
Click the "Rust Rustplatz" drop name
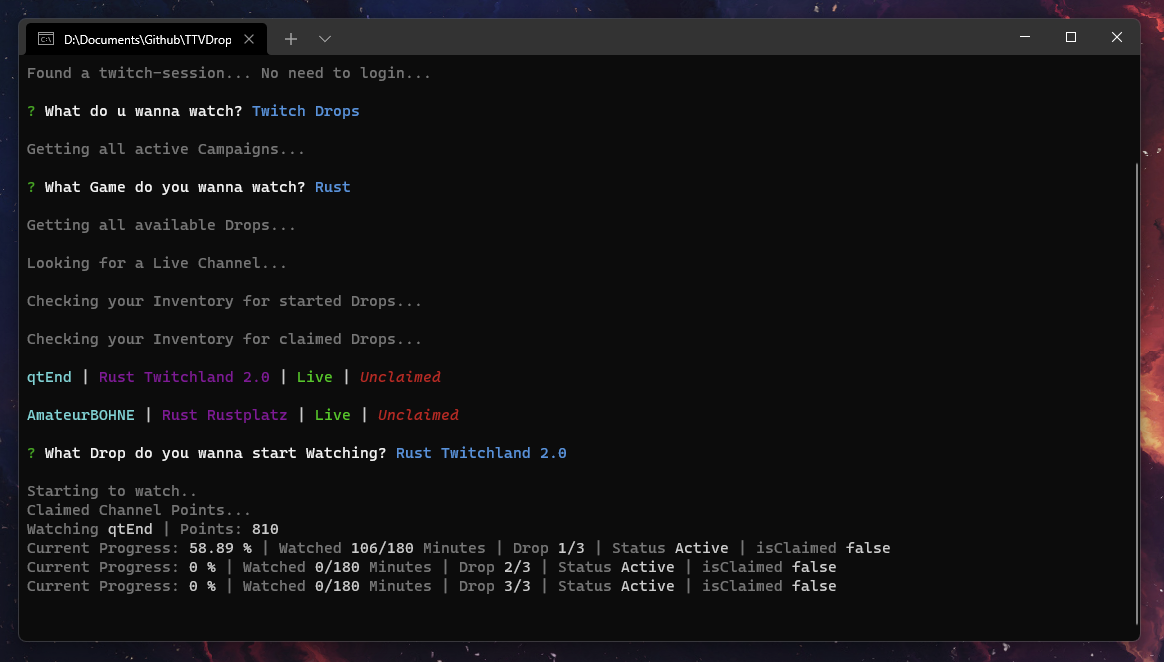(x=224, y=415)
